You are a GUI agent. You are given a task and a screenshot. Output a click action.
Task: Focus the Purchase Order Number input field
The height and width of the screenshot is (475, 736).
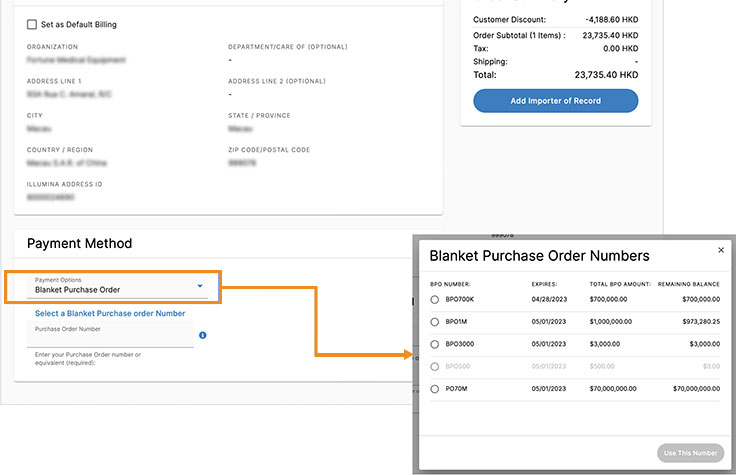110,338
